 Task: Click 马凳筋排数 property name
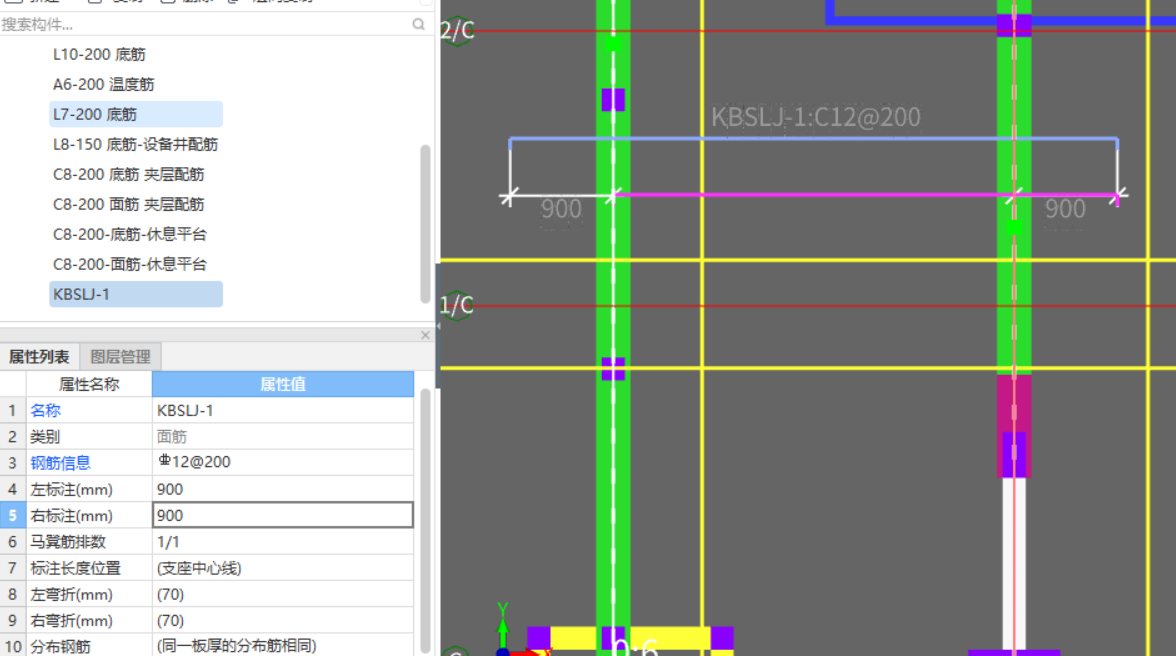[68, 542]
